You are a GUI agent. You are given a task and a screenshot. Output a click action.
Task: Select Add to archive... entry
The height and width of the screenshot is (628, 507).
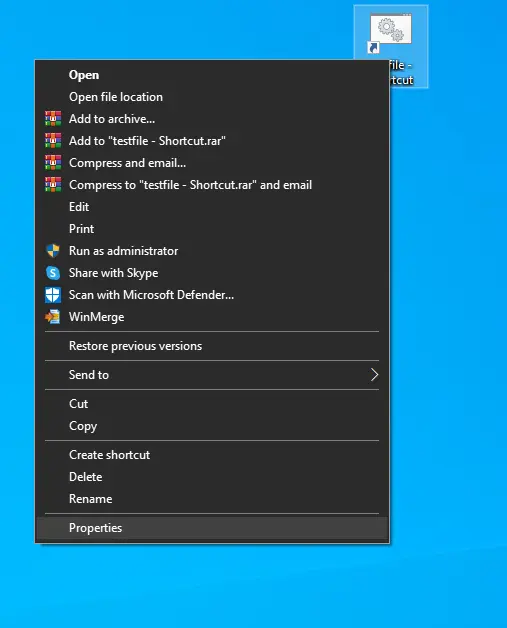pos(212,119)
